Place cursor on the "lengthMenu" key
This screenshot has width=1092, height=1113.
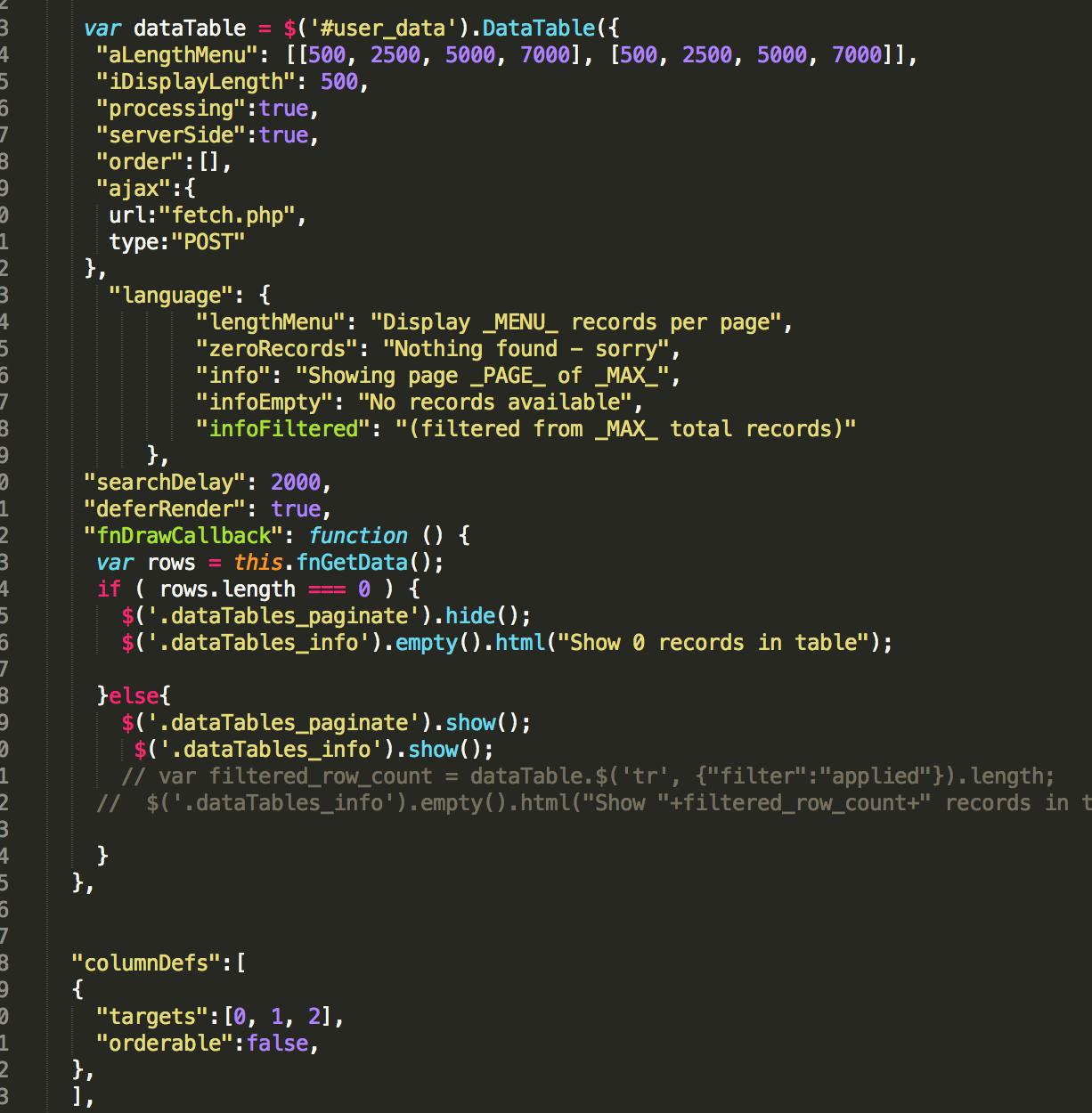(271, 322)
